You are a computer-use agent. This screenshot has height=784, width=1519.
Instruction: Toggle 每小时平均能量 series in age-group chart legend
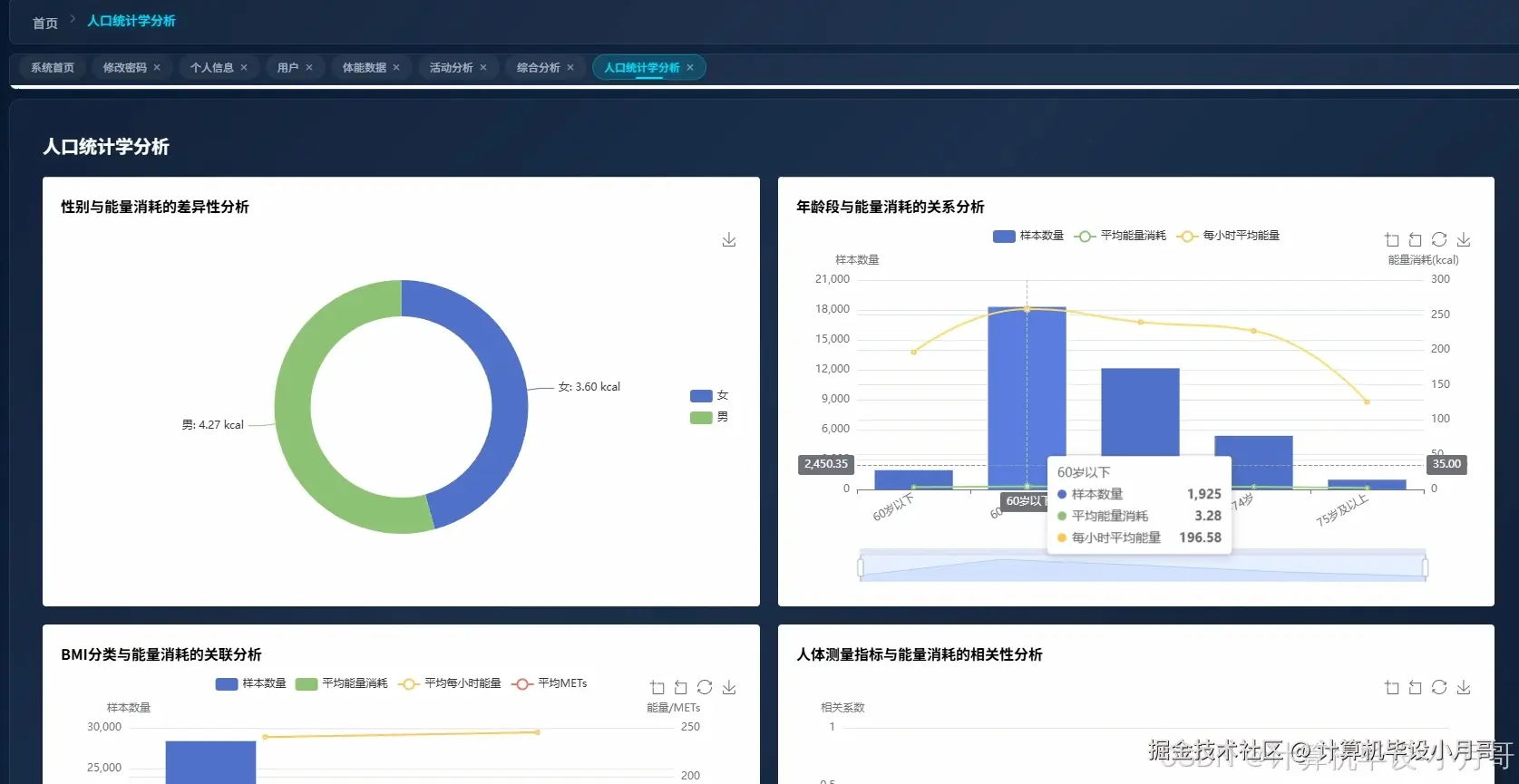click(x=1228, y=236)
